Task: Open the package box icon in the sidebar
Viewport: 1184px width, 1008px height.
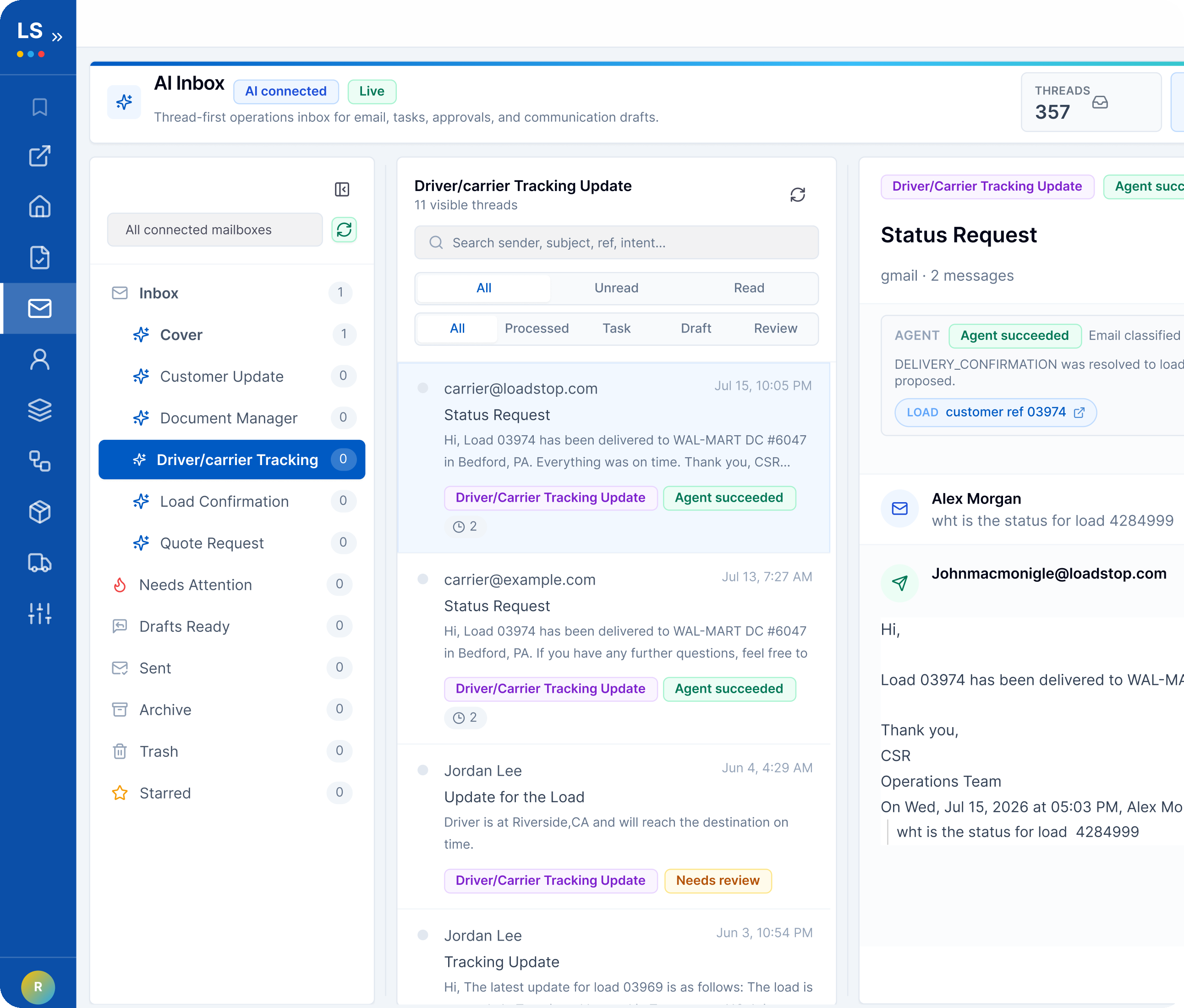Action: click(x=39, y=512)
